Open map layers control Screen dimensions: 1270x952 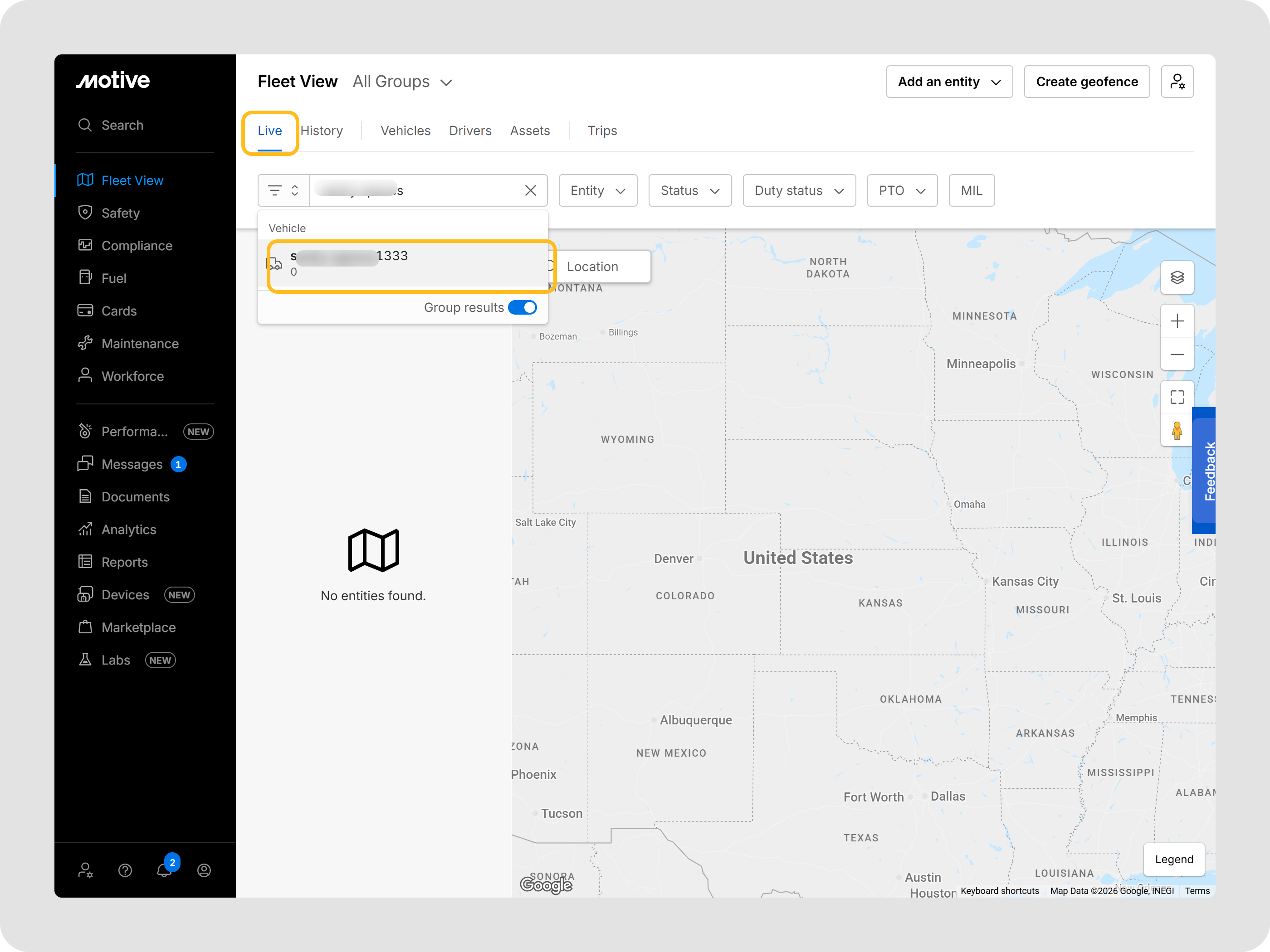pos(1177,278)
